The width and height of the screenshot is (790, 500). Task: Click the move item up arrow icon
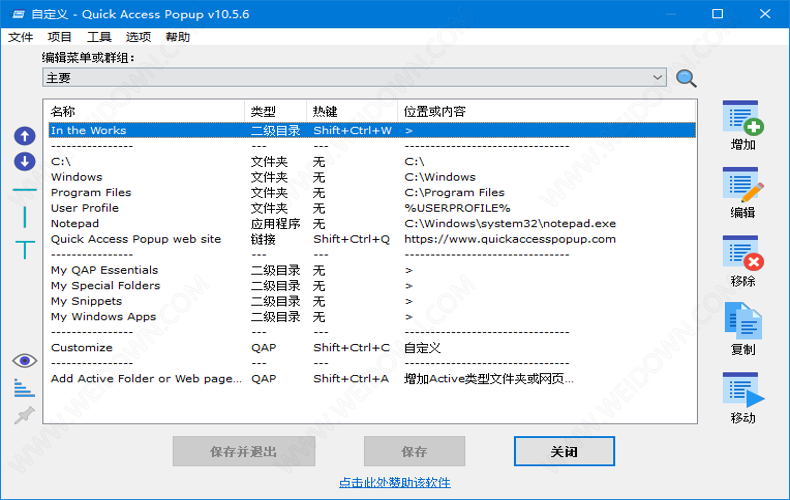[x=25, y=136]
